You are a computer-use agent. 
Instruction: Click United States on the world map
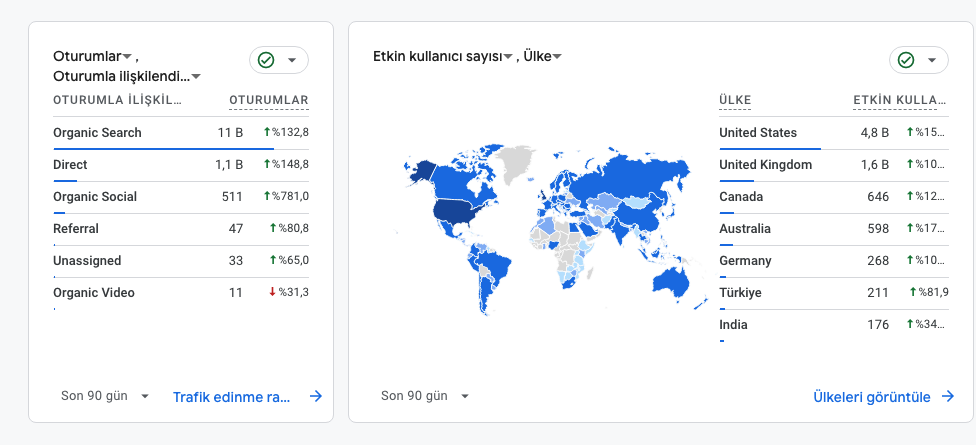[x=451, y=211]
